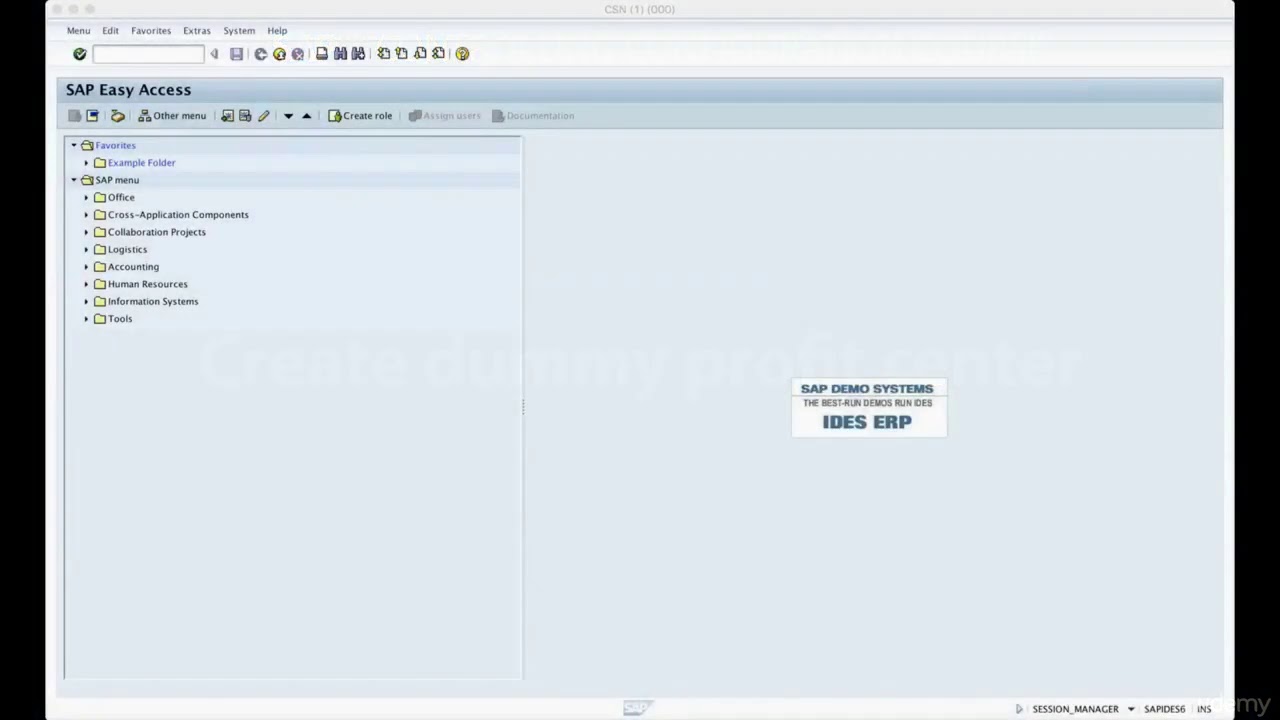The width and height of the screenshot is (1280, 720).
Task: Click the green Back arrow icon
Action: point(261,54)
